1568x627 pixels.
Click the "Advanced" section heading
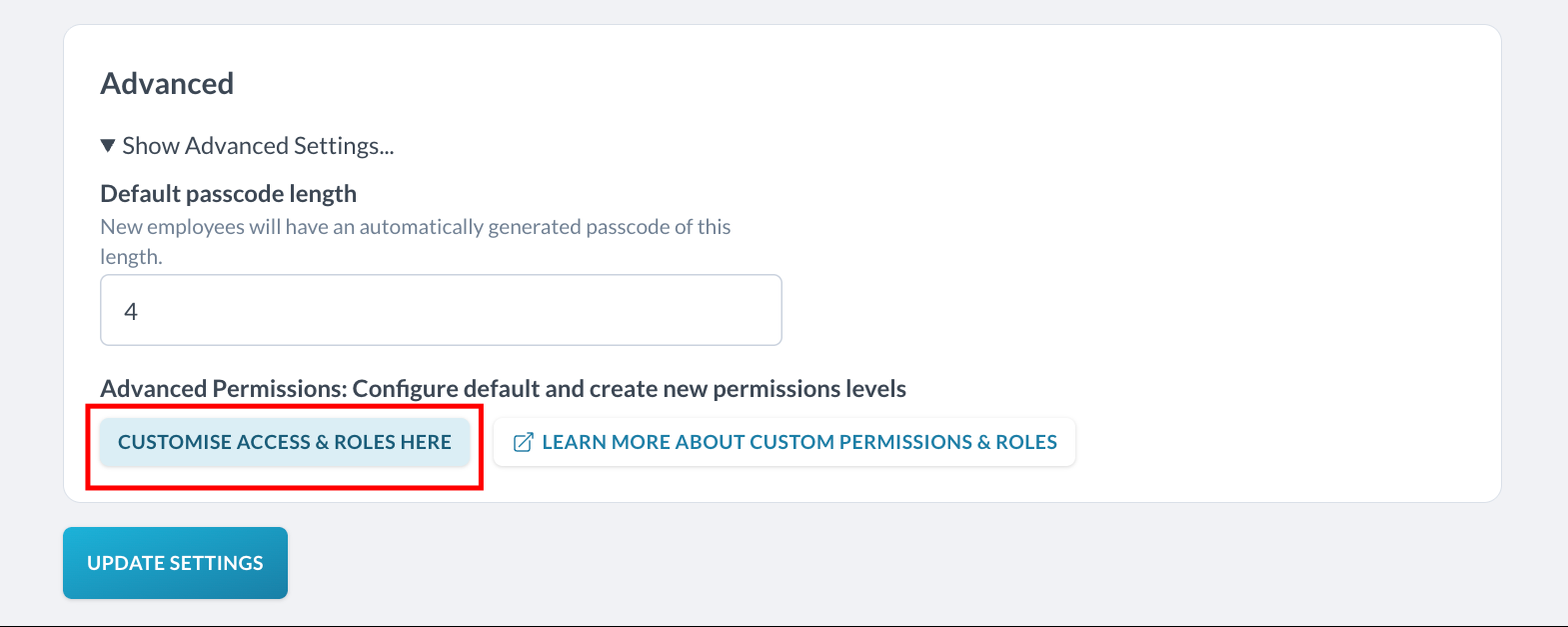[x=167, y=84]
